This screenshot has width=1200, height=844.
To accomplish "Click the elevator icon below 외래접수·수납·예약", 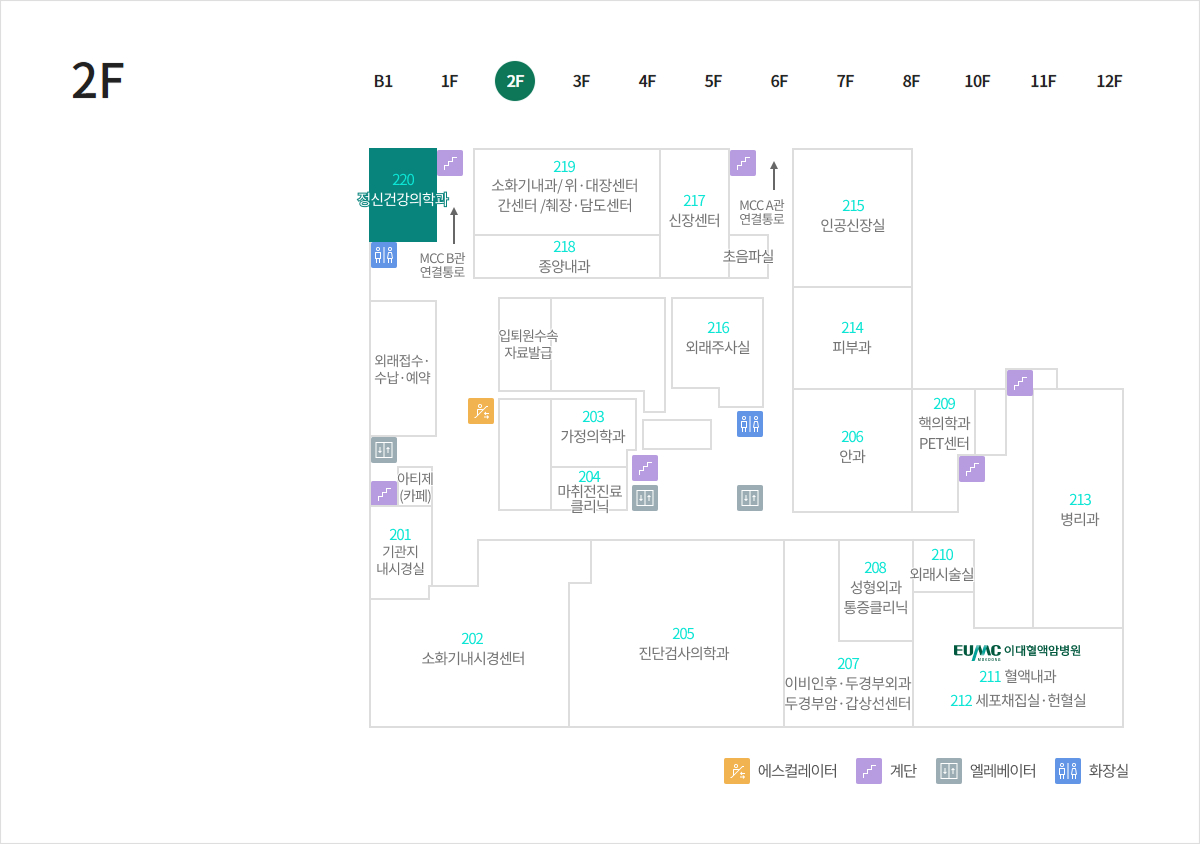I will (x=384, y=450).
